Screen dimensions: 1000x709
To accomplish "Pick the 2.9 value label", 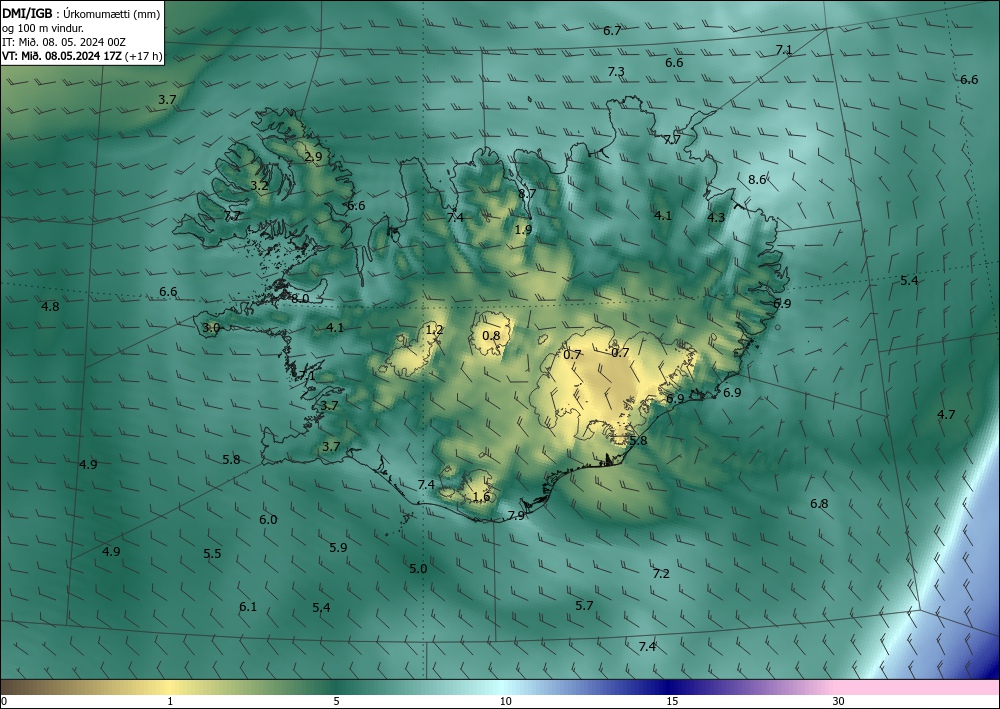I will tap(313, 156).
